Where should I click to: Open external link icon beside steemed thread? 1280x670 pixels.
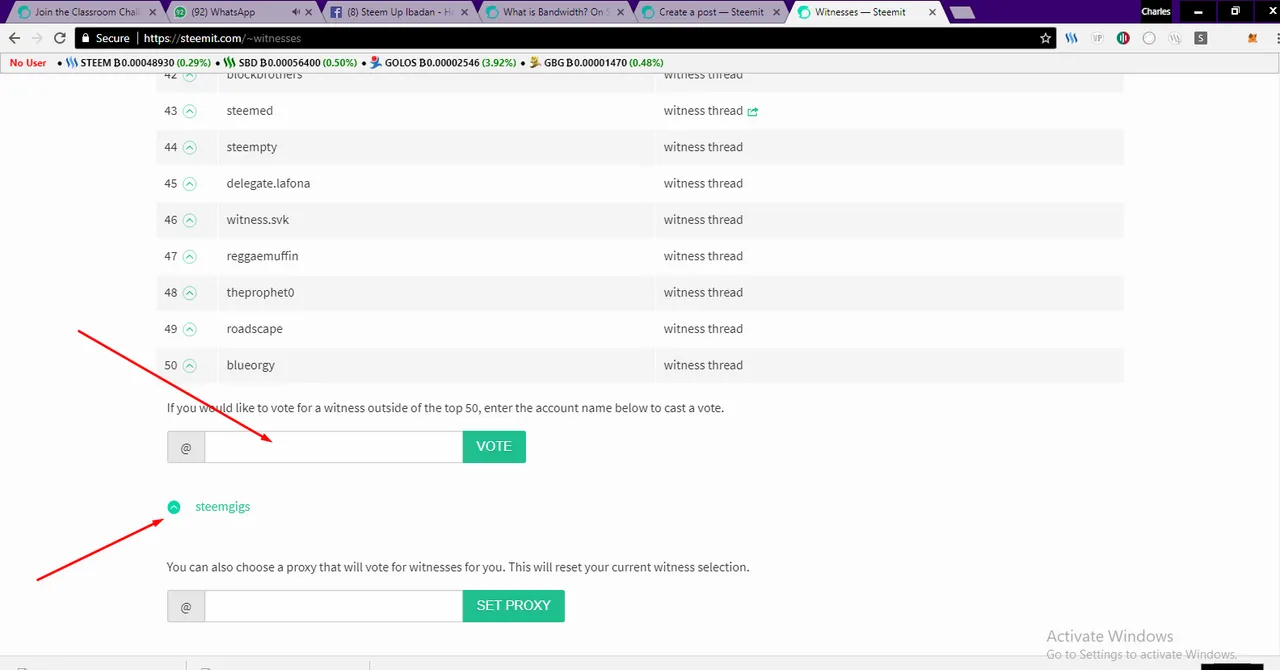tap(753, 111)
